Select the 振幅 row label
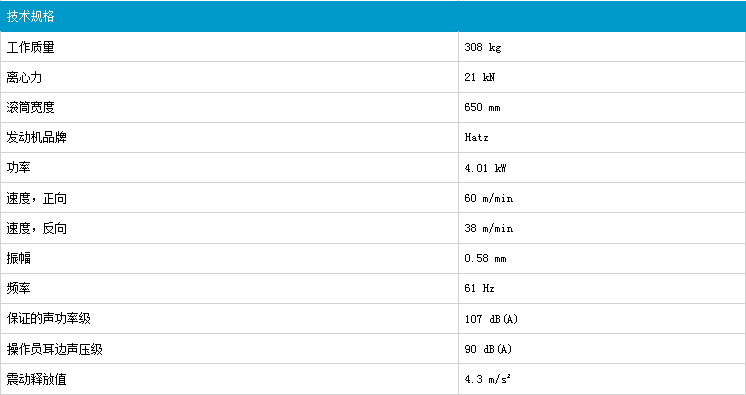This screenshot has width=746, height=395. coord(18,258)
